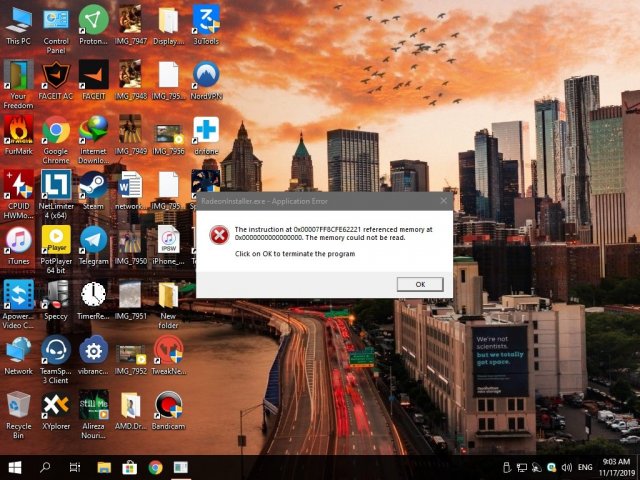
Task: Open the New folder on the desktop
Action: tap(168, 294)
